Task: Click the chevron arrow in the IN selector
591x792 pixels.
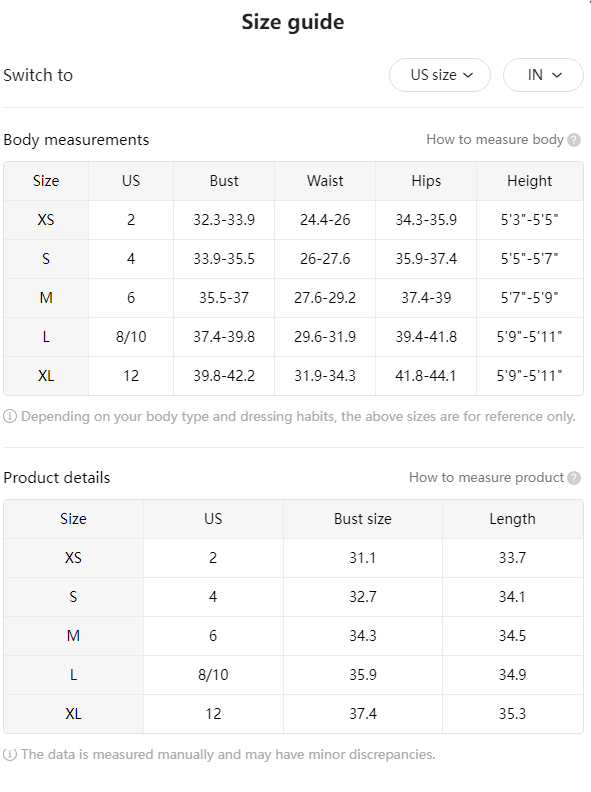Action: (557, 75)
